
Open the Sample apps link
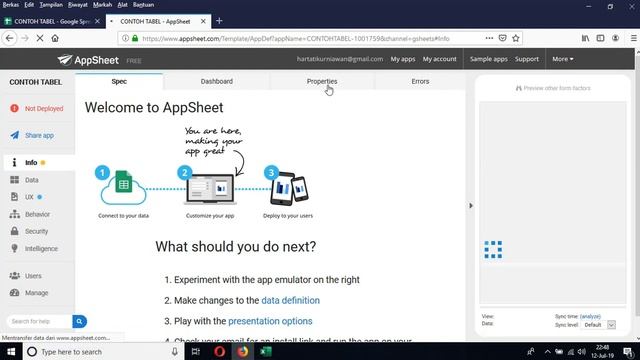pos(489,59)
